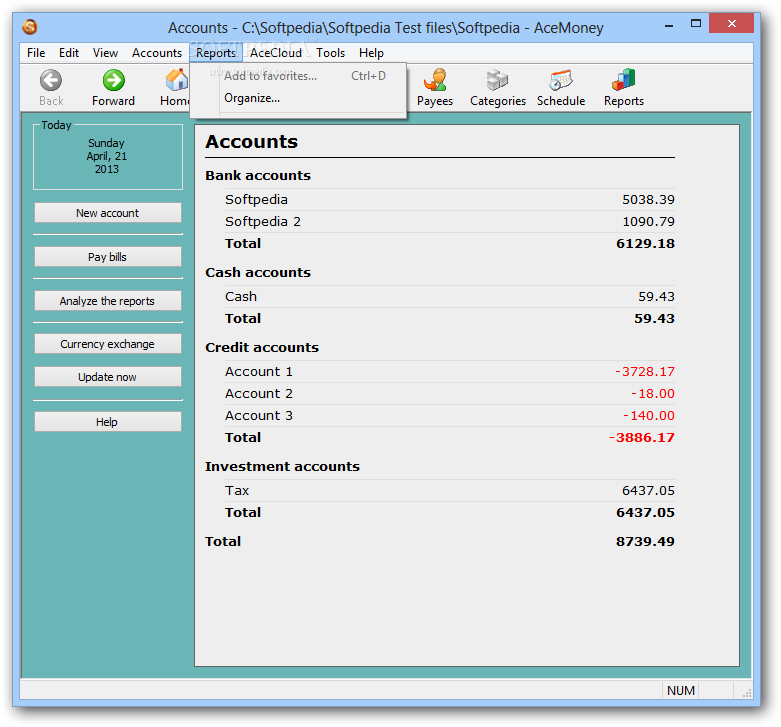Open the File menu

tap(36, 53)
